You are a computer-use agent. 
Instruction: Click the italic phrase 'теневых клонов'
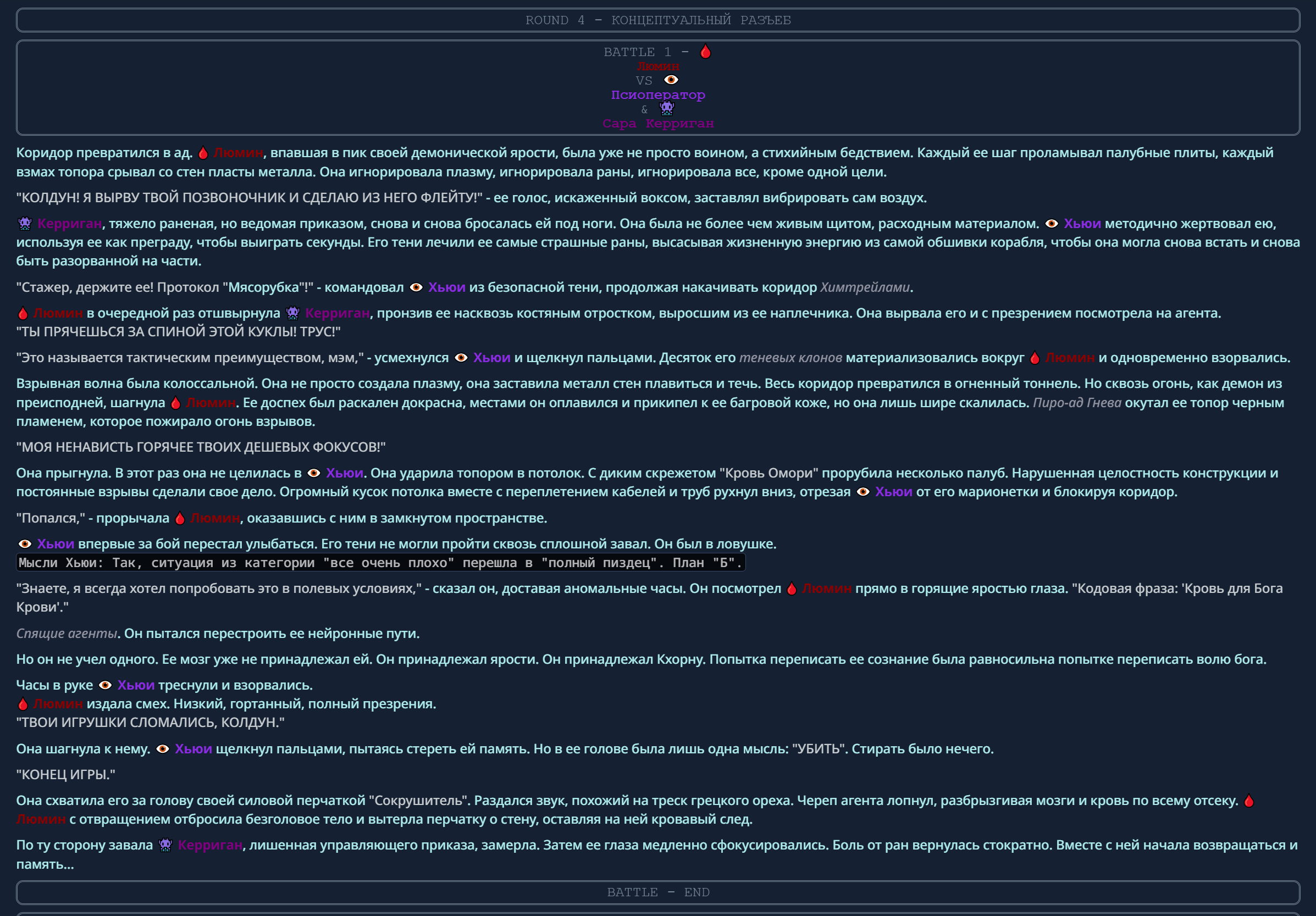[x=790, y=358]
